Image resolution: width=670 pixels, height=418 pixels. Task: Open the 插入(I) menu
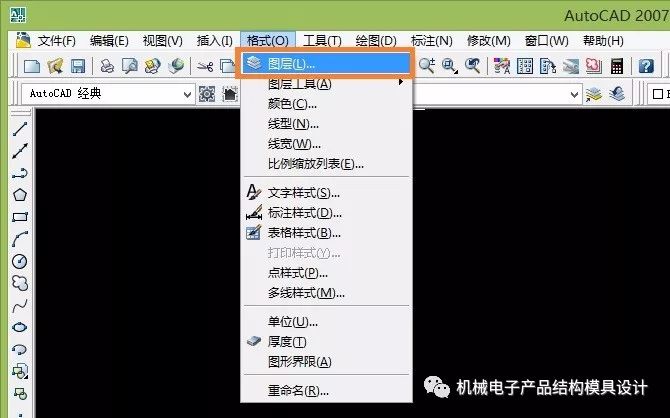click(x=215, y=41)
